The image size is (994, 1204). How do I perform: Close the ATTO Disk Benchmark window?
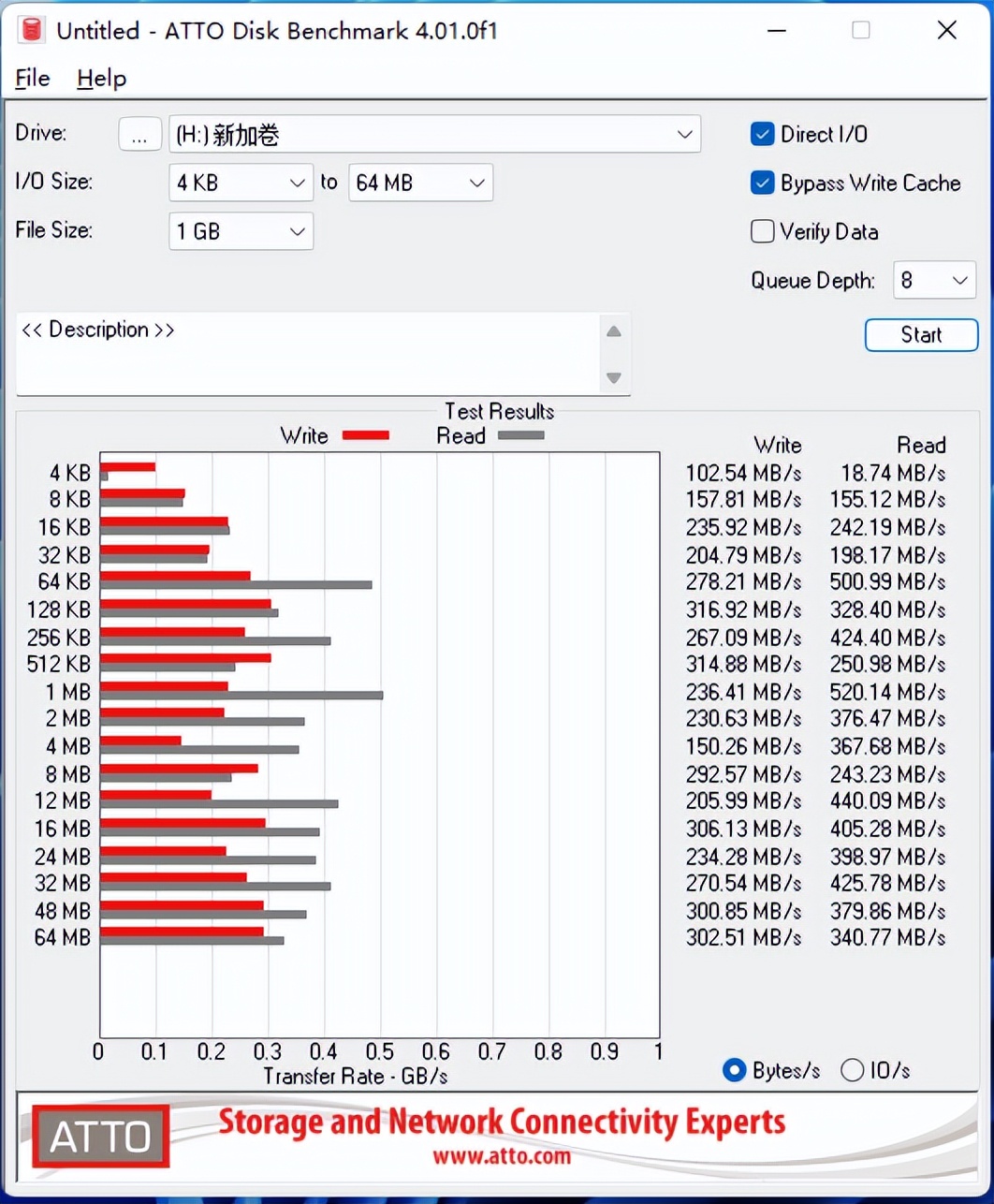pyautogui.click(x=947, y=30)
